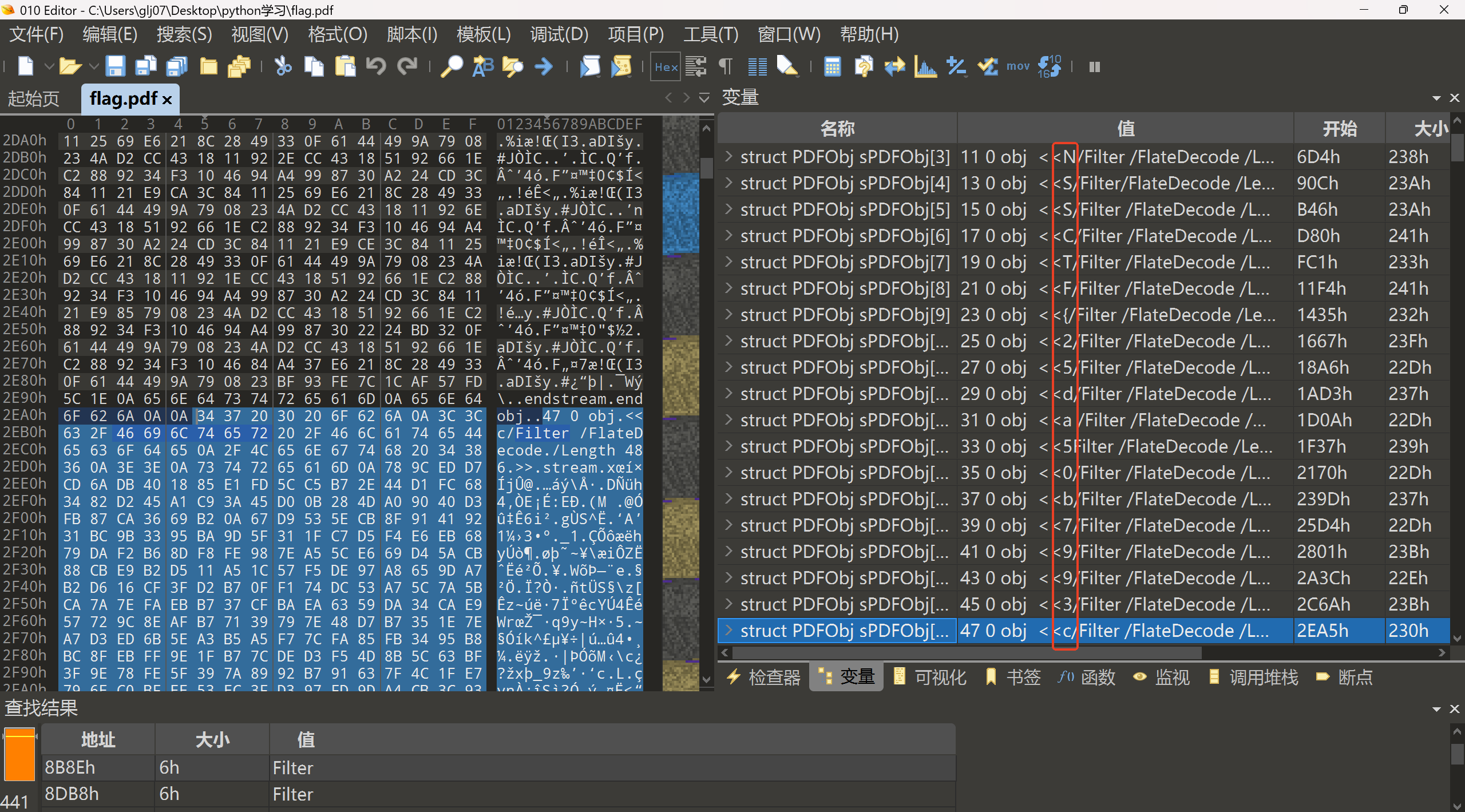This screenshot has height=812, width=1465.
Task: Toggle the show whitespace pilcrow icon
Action: pos(726,67)
